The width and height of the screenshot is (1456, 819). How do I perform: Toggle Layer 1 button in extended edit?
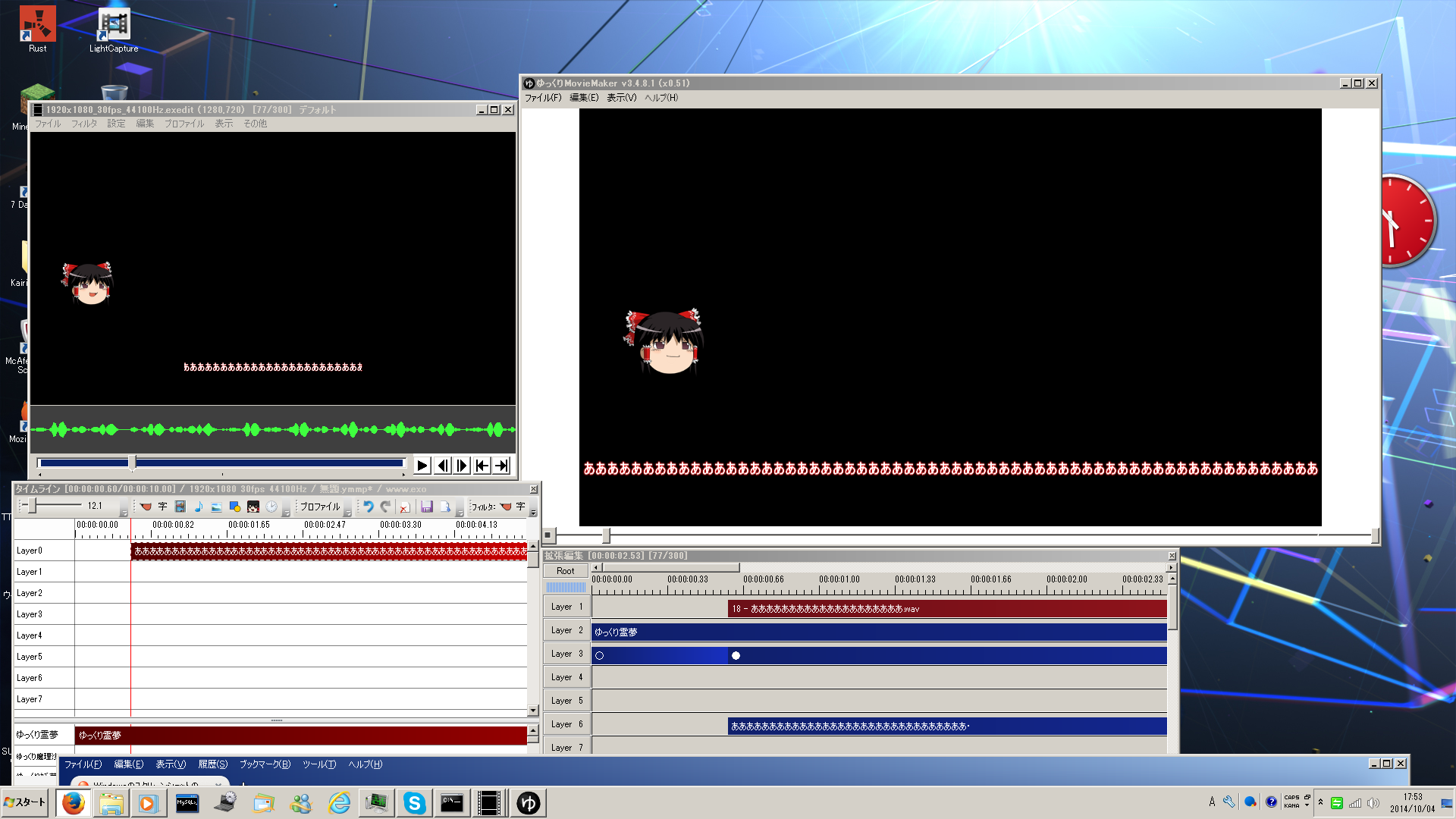tap(566, 607)
